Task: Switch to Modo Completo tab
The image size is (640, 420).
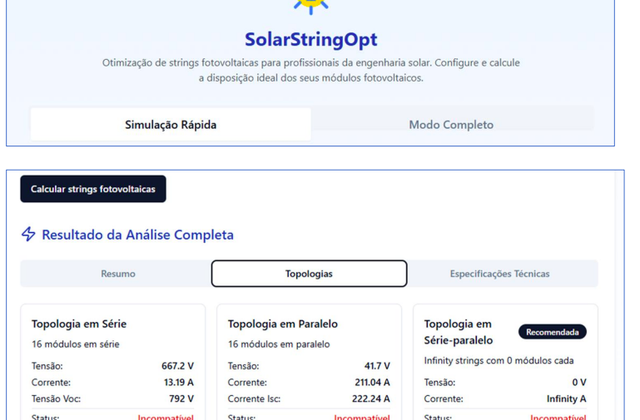Action: (451, 124)
